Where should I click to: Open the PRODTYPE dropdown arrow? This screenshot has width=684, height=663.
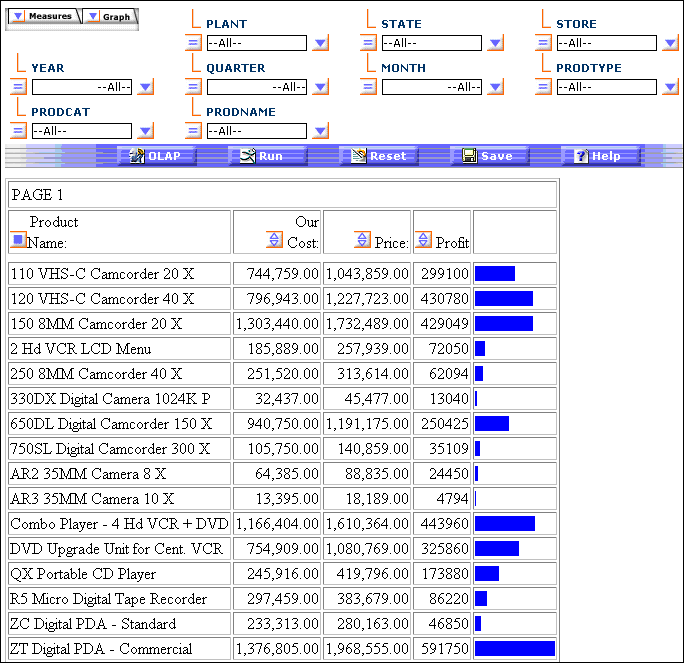[x=670, y=87]
